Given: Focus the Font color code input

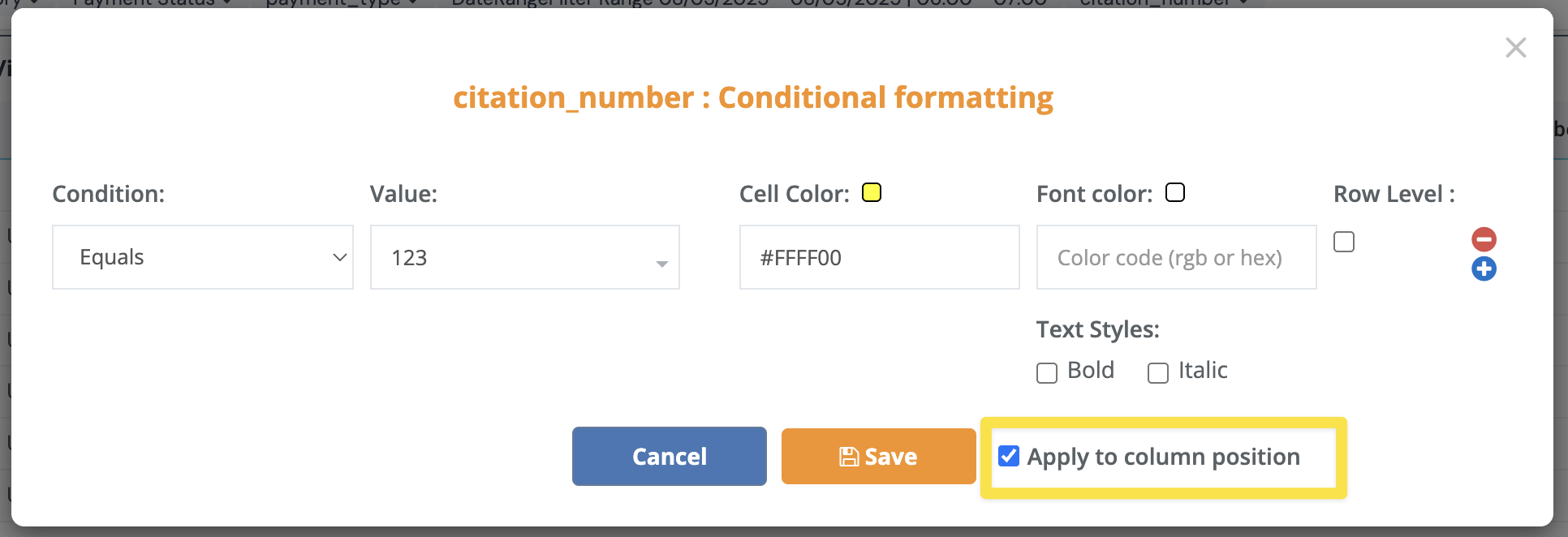Looking at the screenshot, I should coord(1176,257).
